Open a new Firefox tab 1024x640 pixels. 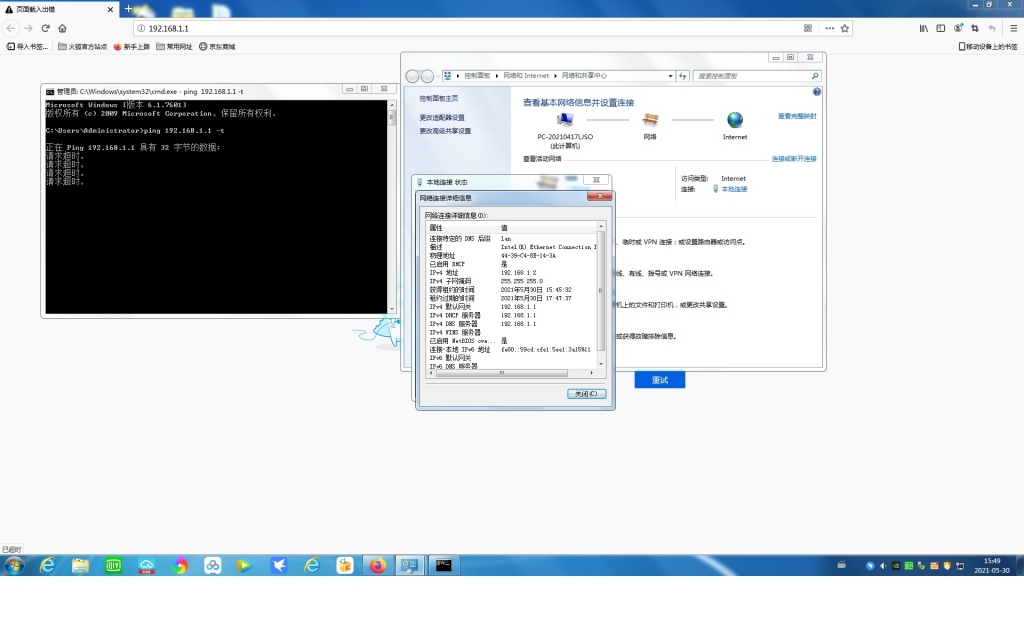coord(128,8)
